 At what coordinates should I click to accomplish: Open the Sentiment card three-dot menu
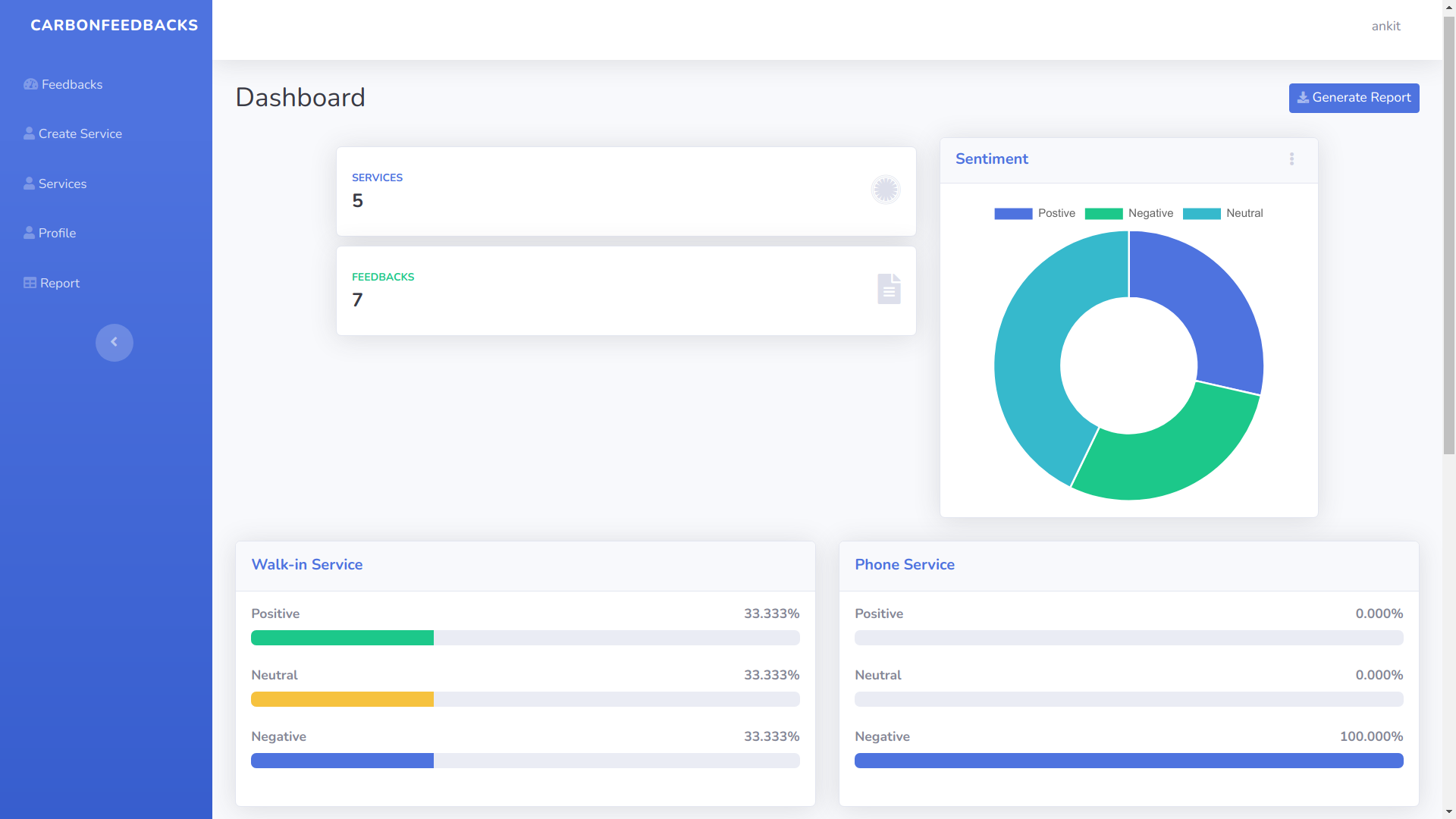click(1291, 159)
